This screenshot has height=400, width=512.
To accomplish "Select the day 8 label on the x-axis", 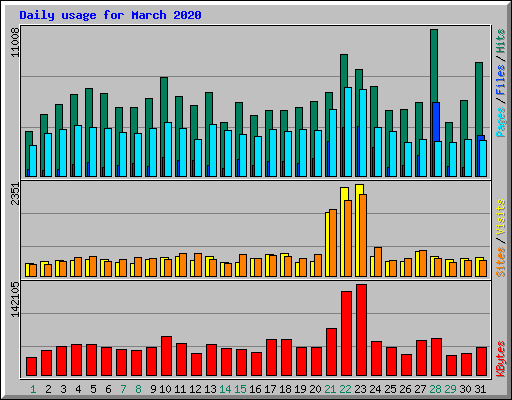I will click(x=138, y=389).
